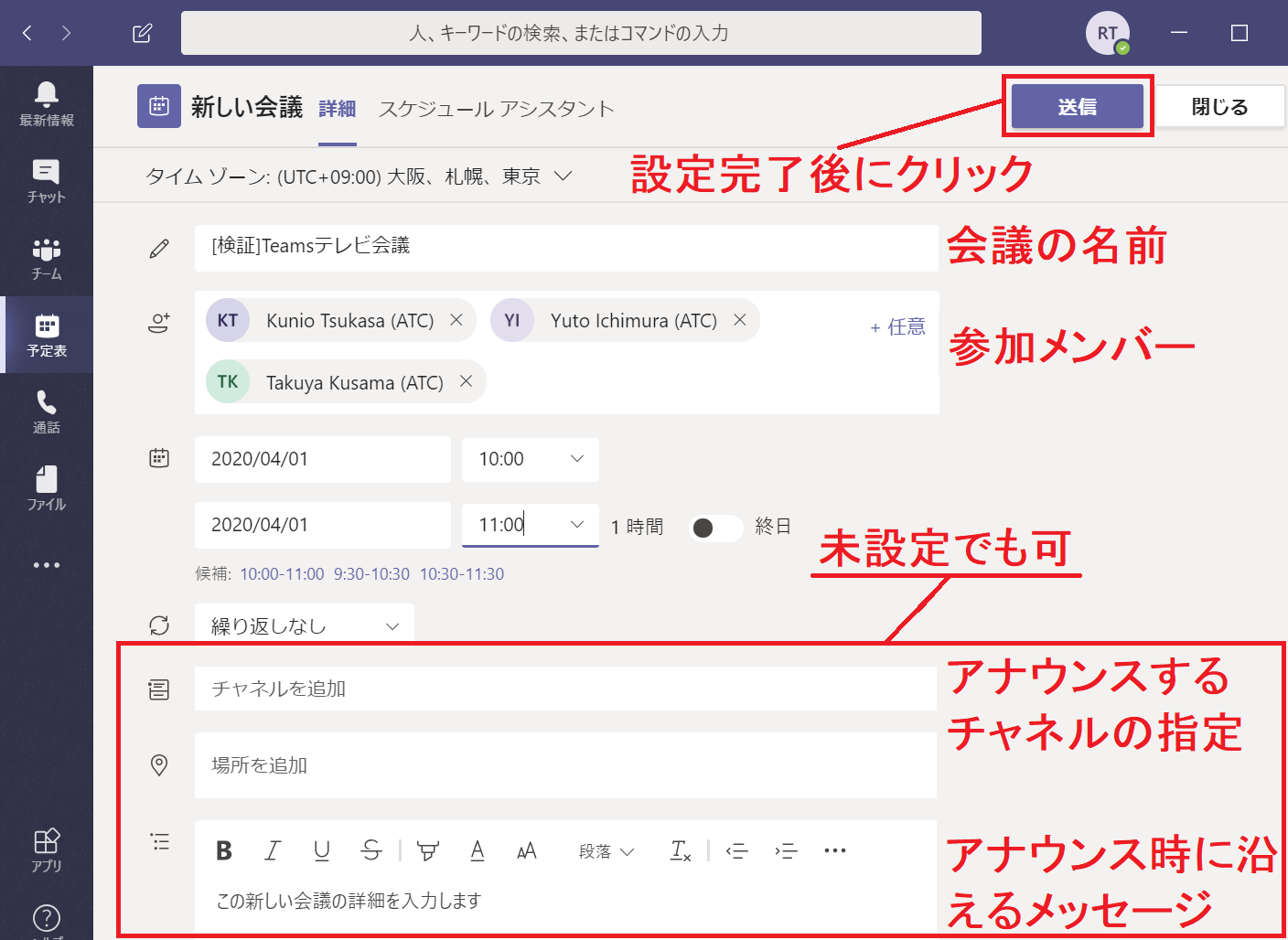Click the 閉じる close button
Viewport: 1288px width, 940px height.
click(1220, 107)
